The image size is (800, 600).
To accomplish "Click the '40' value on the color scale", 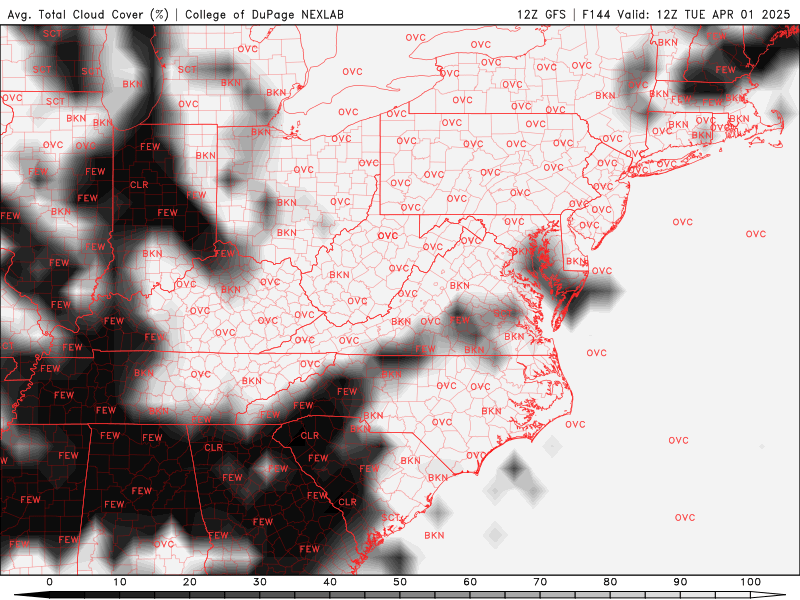I will click(x=330, y=582).
